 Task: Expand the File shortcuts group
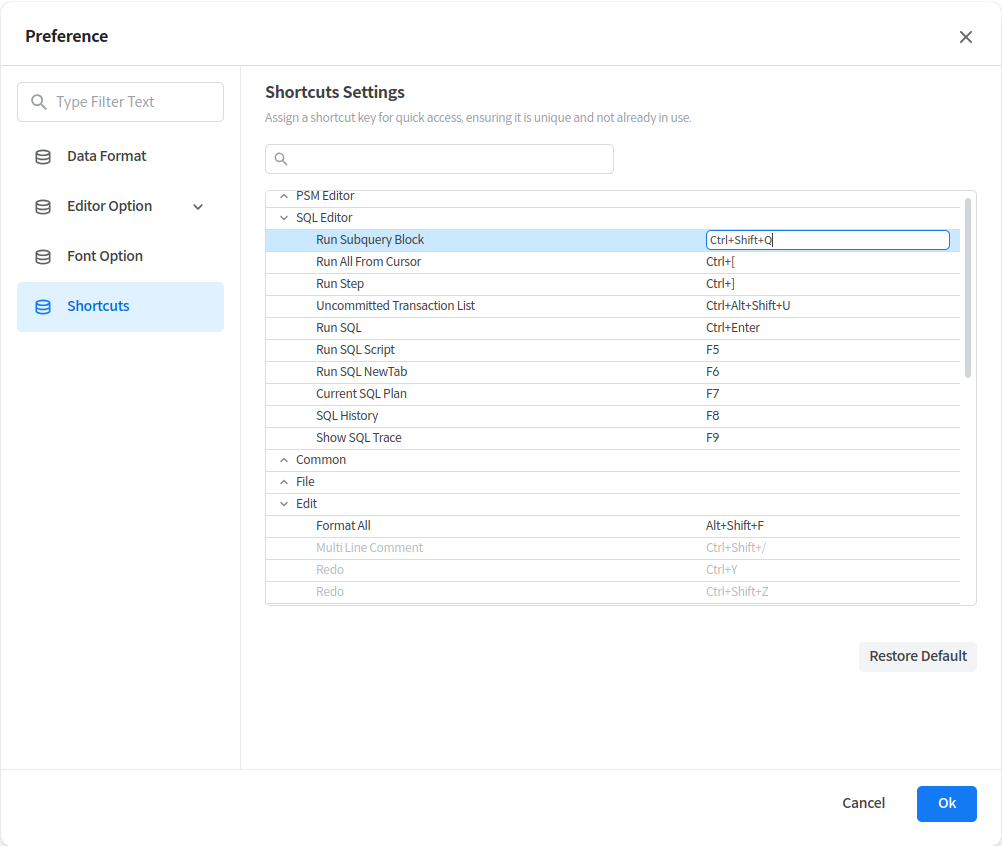click(284, 482)
